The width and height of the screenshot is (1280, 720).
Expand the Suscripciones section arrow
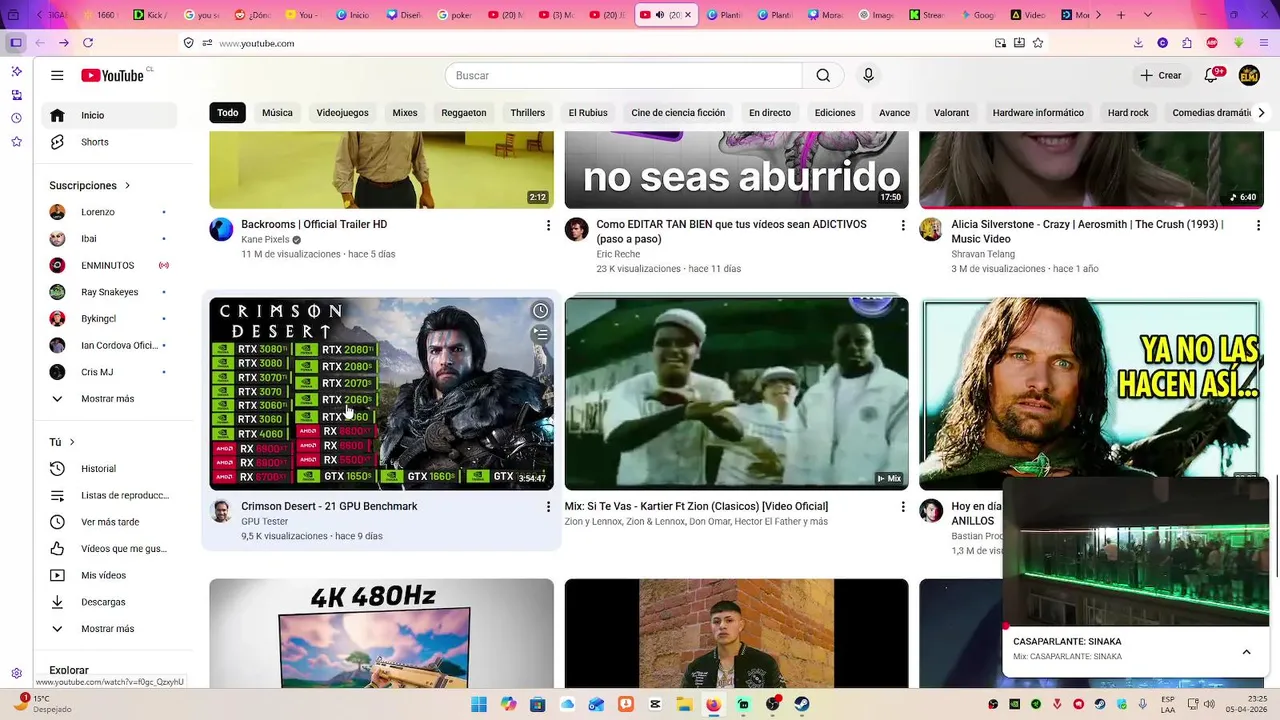click(127, 186)
